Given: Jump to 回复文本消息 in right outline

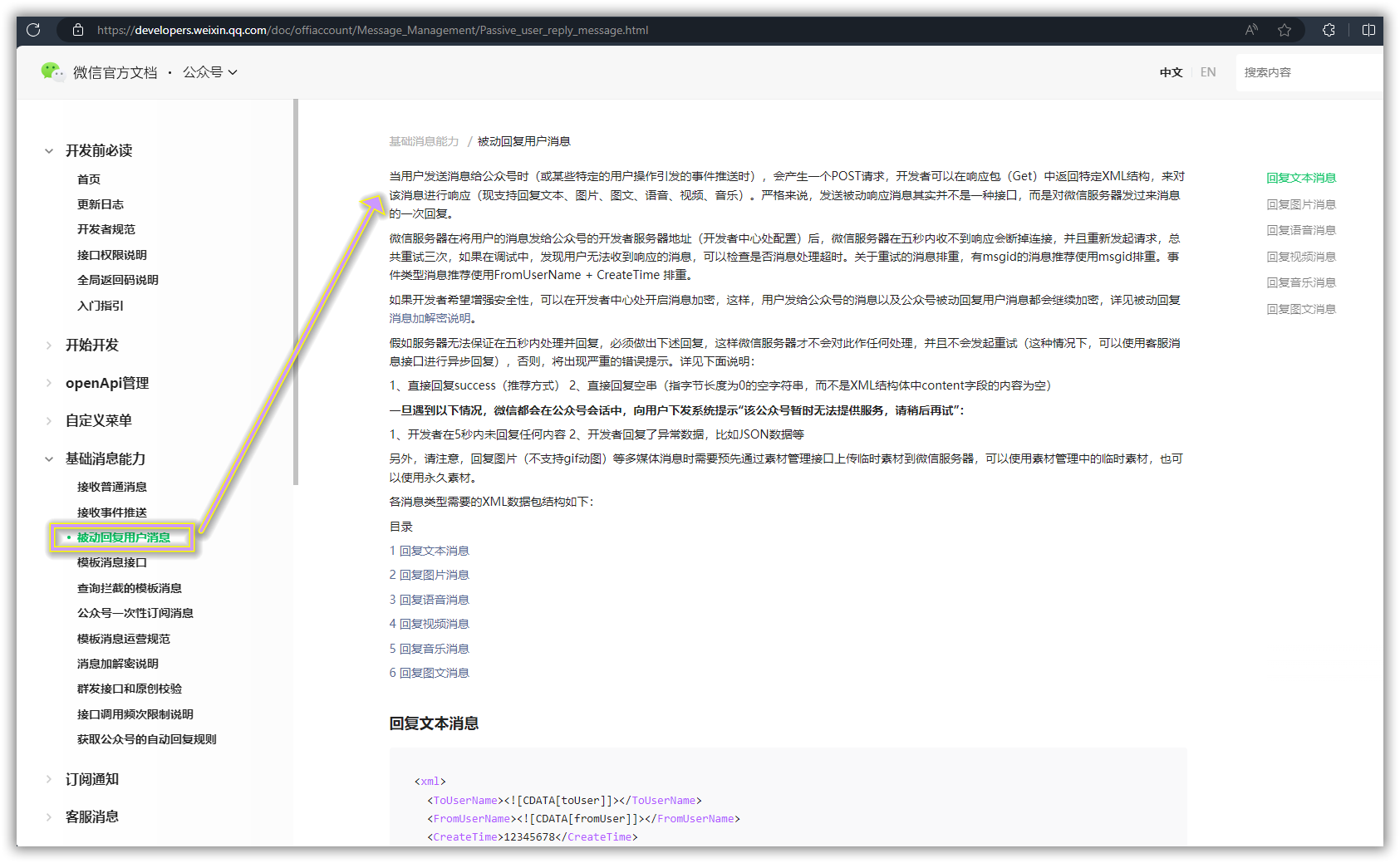Looking at the screenshot, I should click(1301, 178).
